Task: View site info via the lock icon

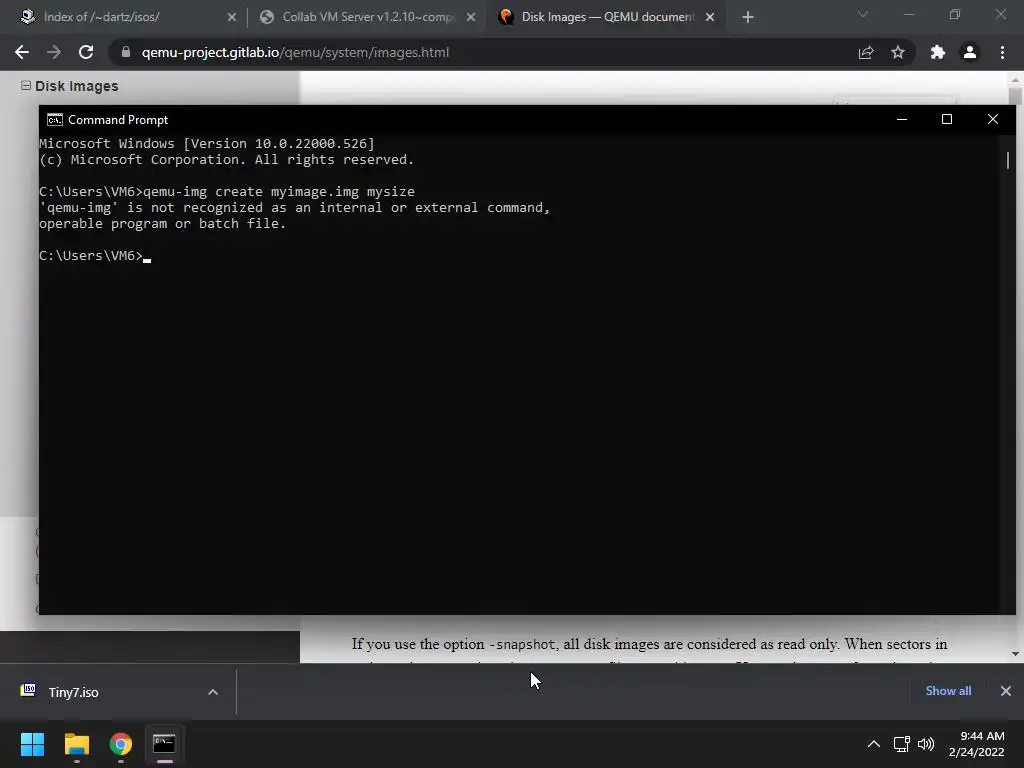Action: click(x=125, y=52)
